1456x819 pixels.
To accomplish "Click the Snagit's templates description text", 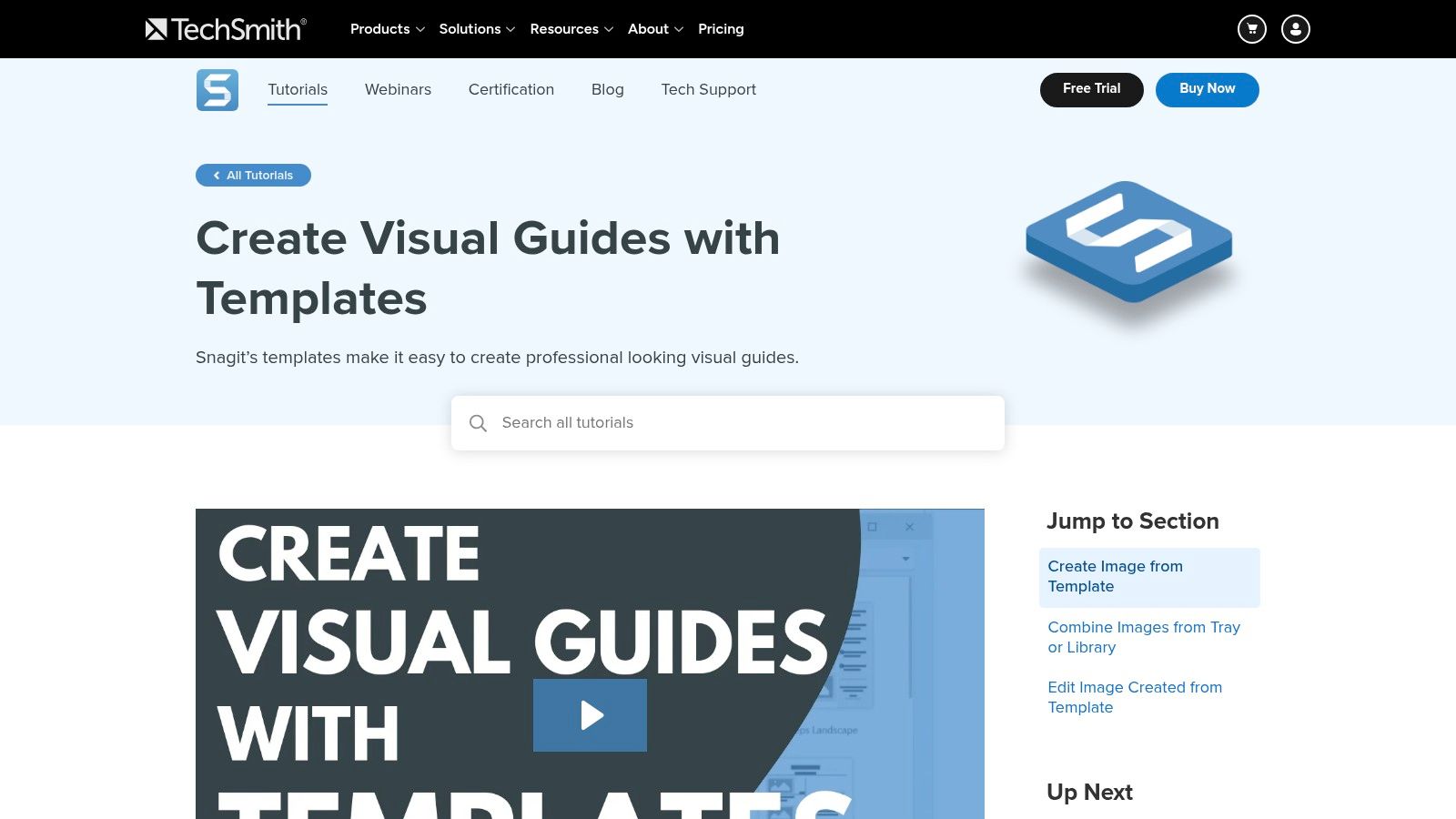I will pyautogui.click(x=497, y=358).
